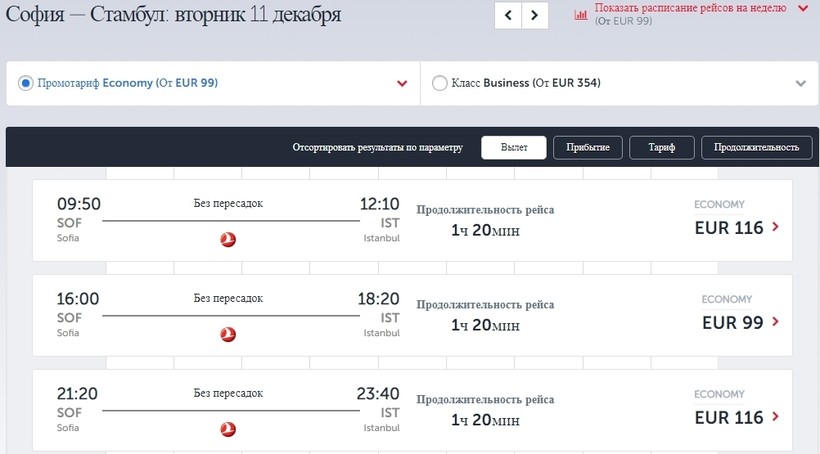The width and height of the screenshot is (820, 454).
Task: Expand Business class dropdown chevron
Action: pyautogui.click(x=800, y=84)
